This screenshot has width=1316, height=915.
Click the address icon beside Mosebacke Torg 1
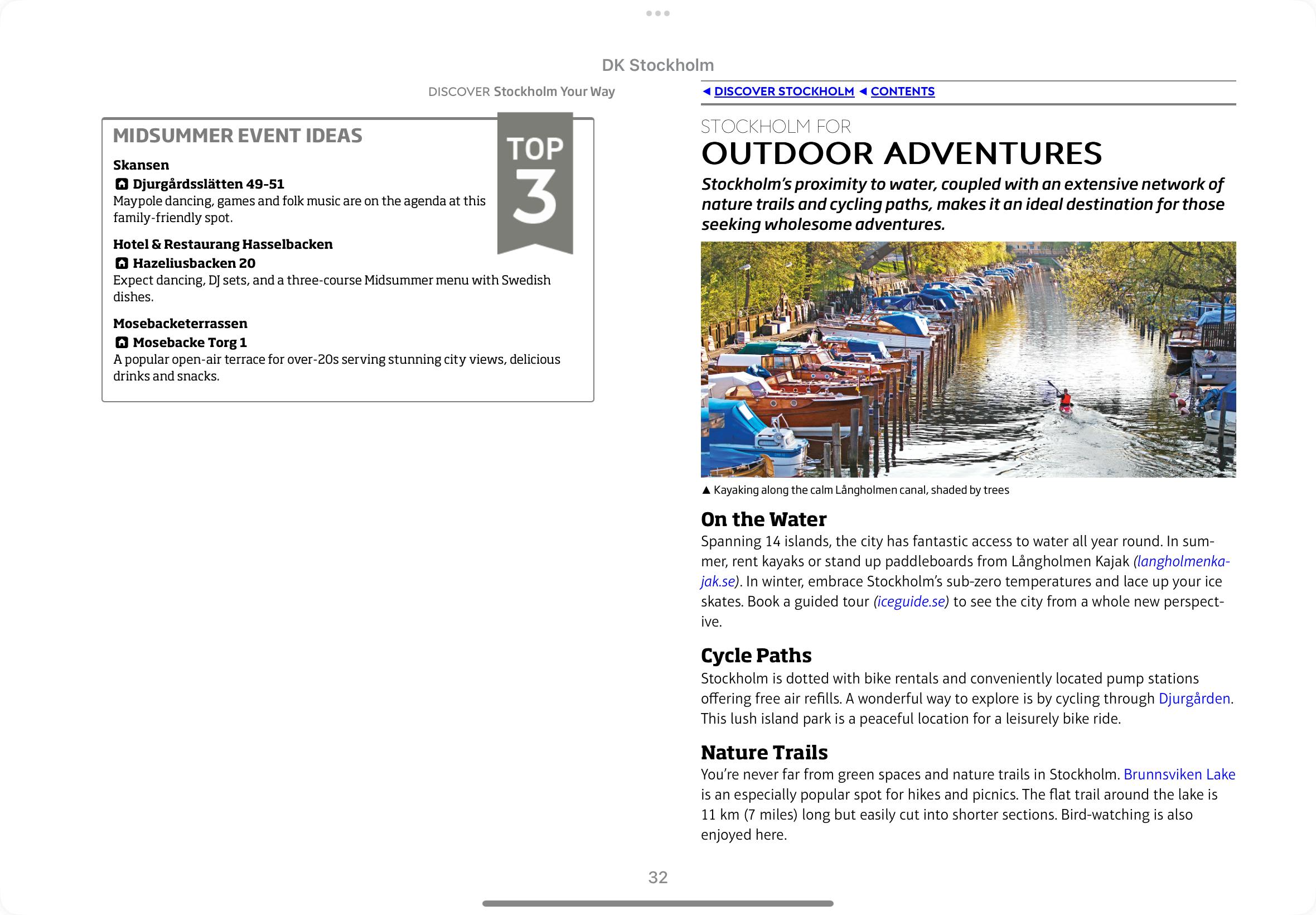(122, 342)
